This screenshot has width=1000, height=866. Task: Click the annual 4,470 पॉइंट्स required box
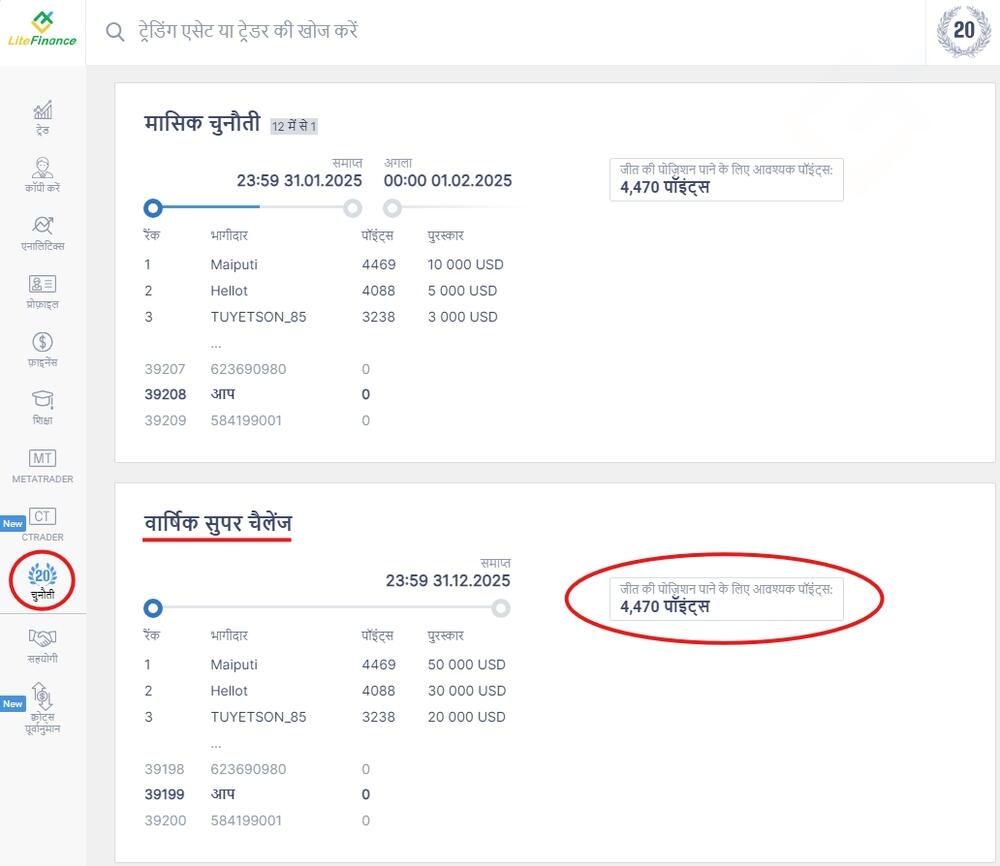(x=726, y=599)
